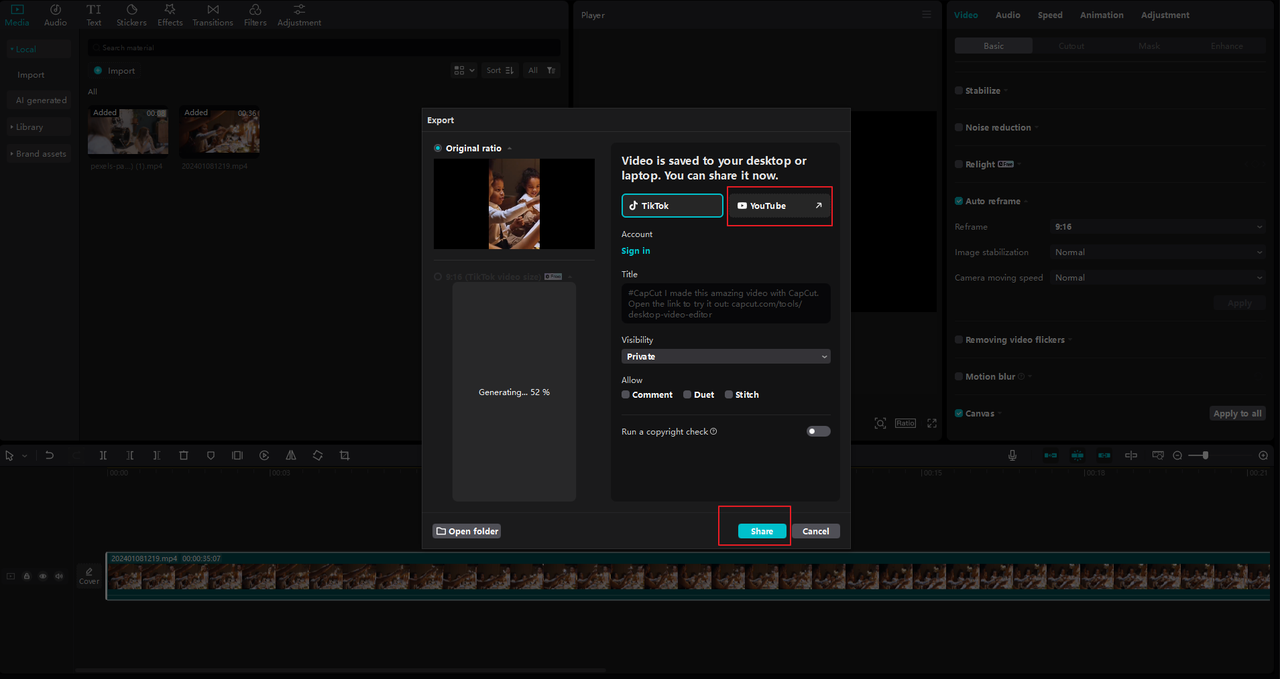Image resolution: width=1280 pixels, height=679 pixels.
Task: Open the Image stabilization Normal dropdown
Action: pos(1159,252)
